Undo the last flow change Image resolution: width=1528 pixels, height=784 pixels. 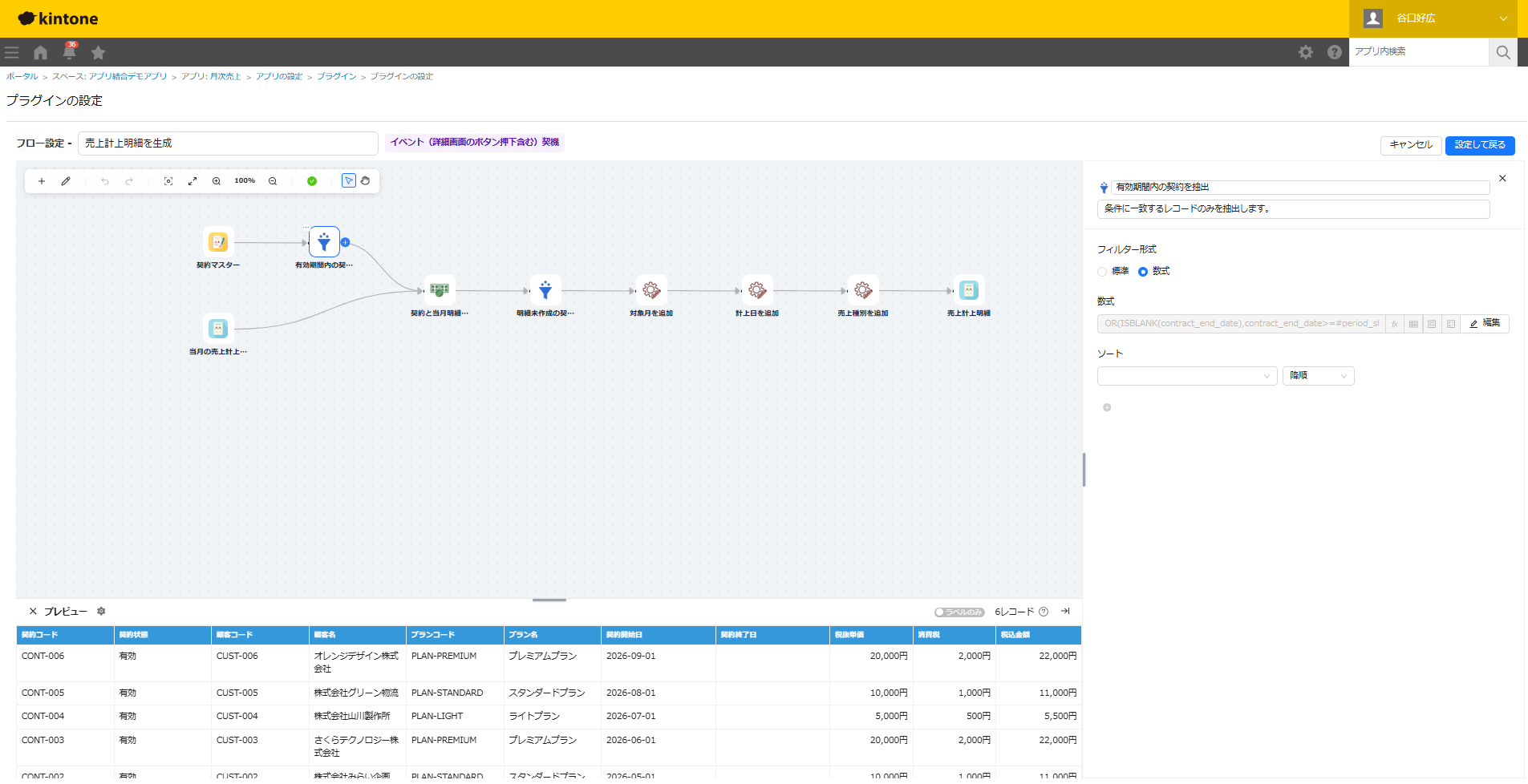[105, 181]
